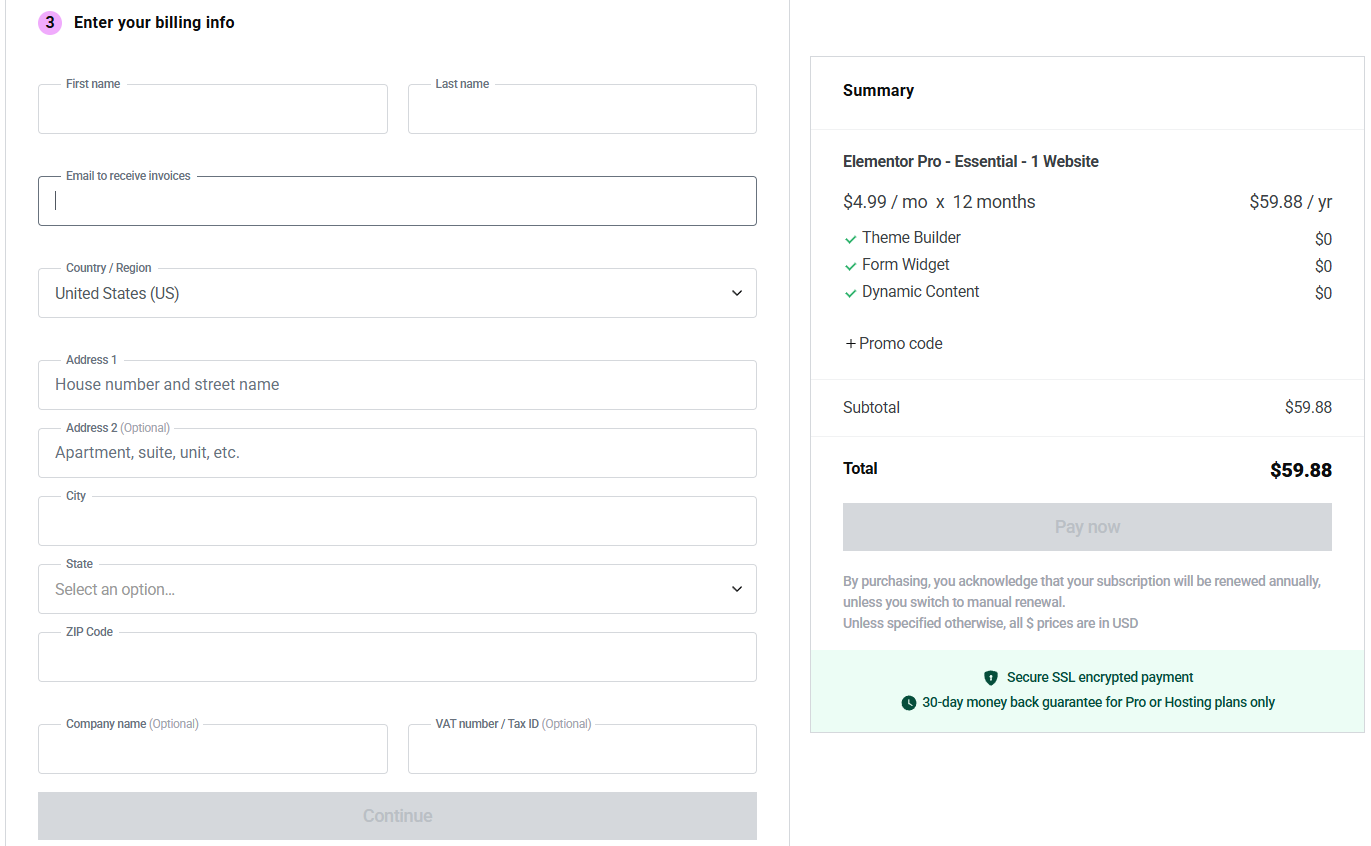Click the Continue button
Image resolution: width=1371 pixels, height=846 pixels.
[397, 816]
